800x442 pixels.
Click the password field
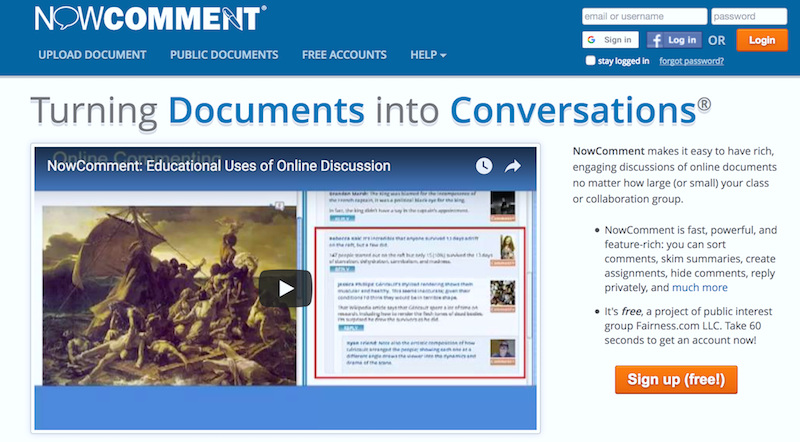pyautogui.click(x=749, y=16)
